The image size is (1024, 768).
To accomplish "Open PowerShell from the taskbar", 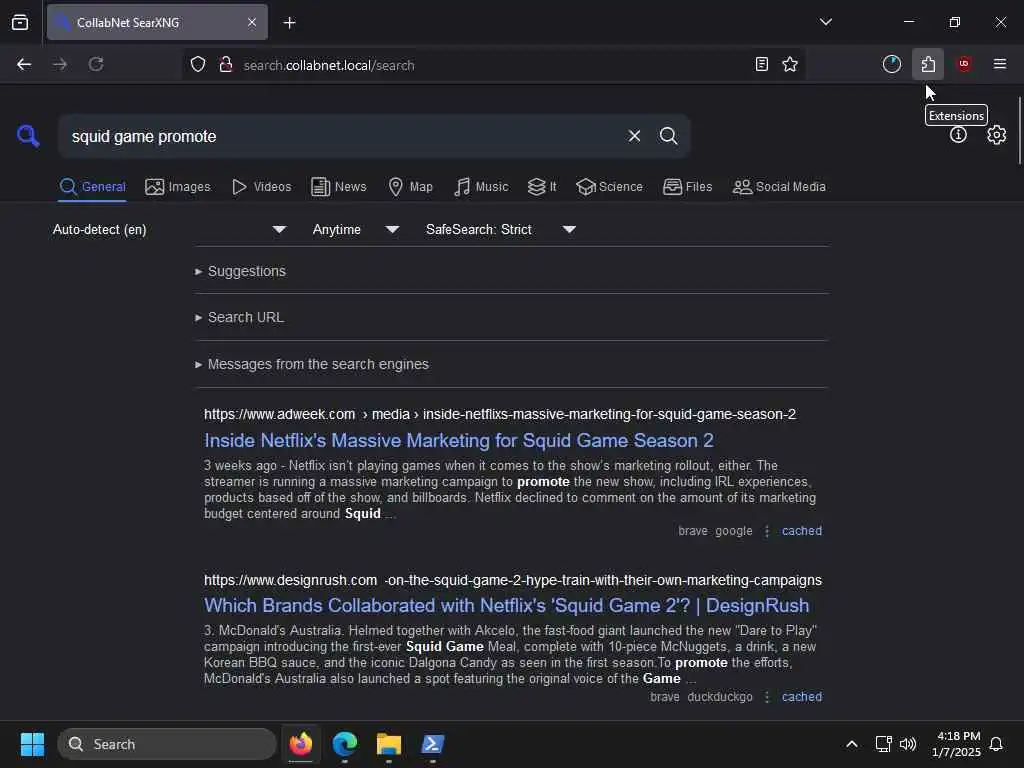I will tap(433, 744).
